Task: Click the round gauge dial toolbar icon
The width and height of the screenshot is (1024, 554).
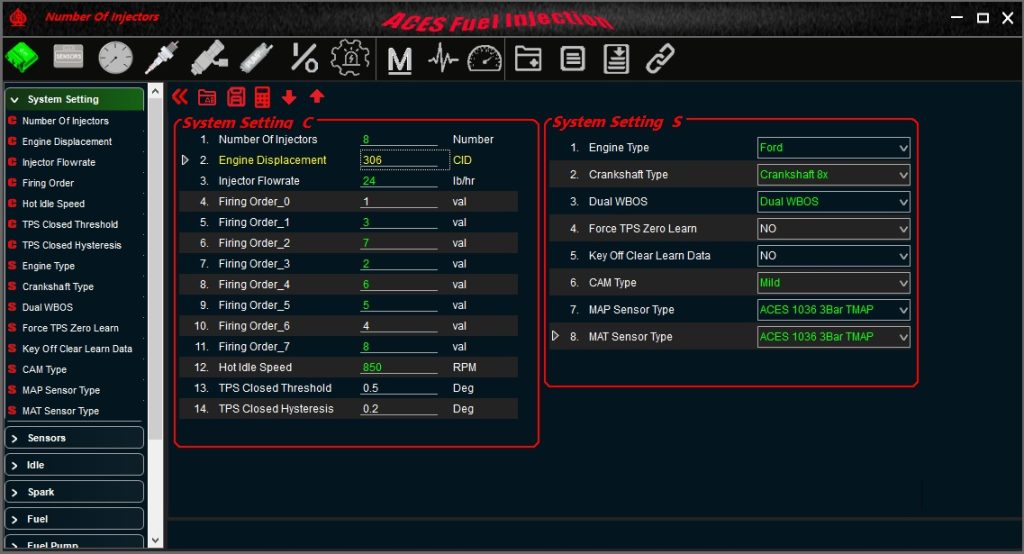Action: coord(116,57)
